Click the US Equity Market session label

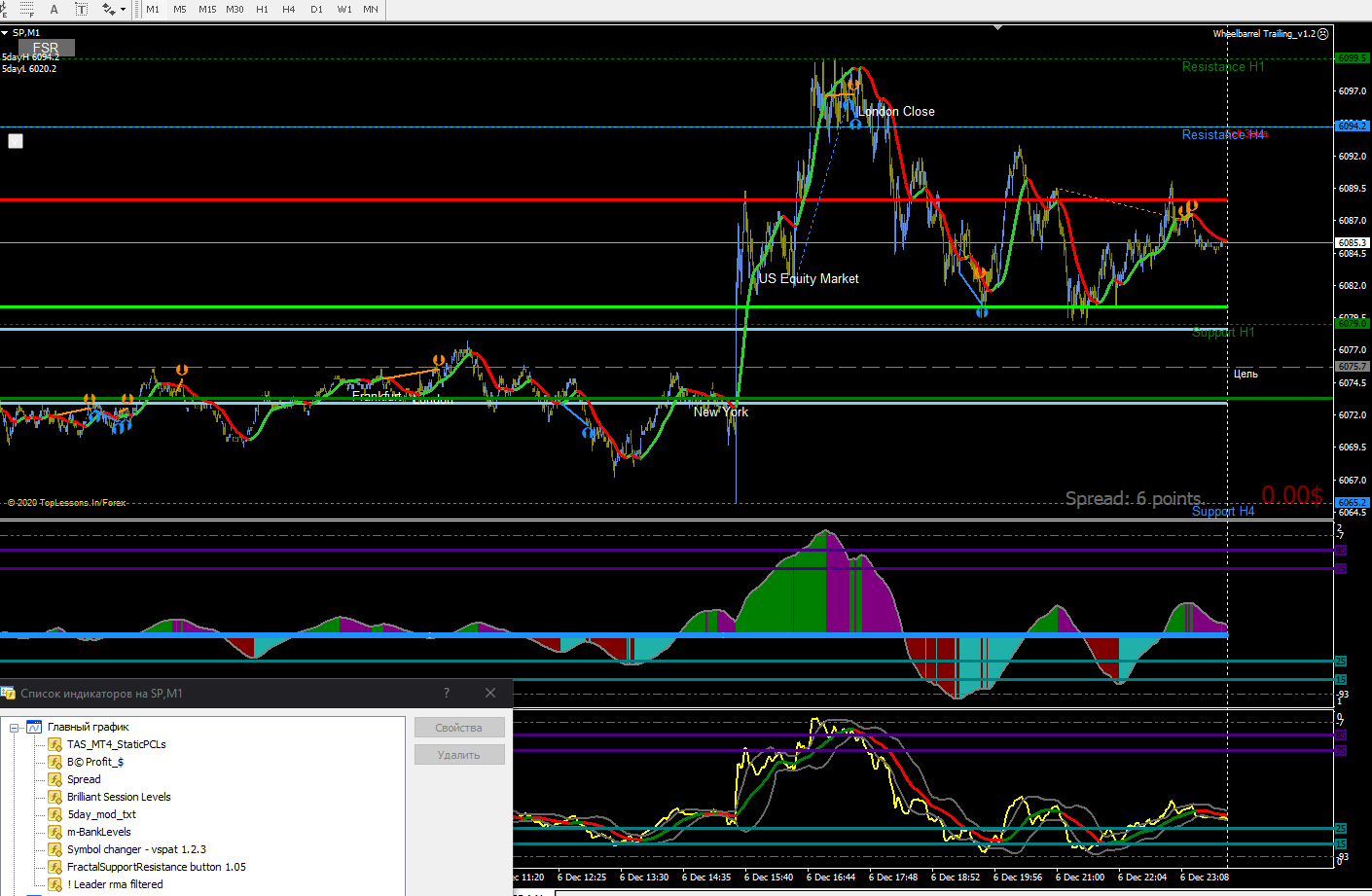coord(810,279)
